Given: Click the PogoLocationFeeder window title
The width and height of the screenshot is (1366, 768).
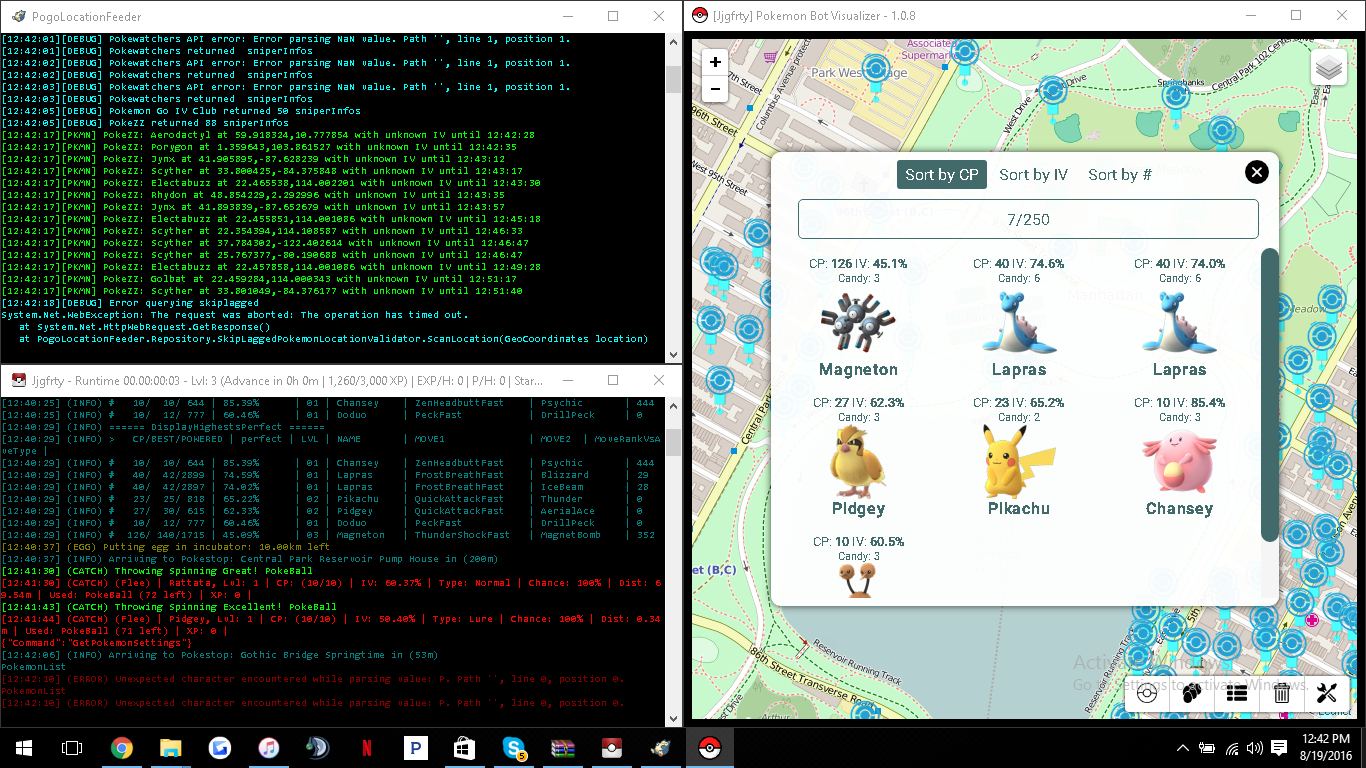Looking at the screenshot, I should [x=87, y=17].
